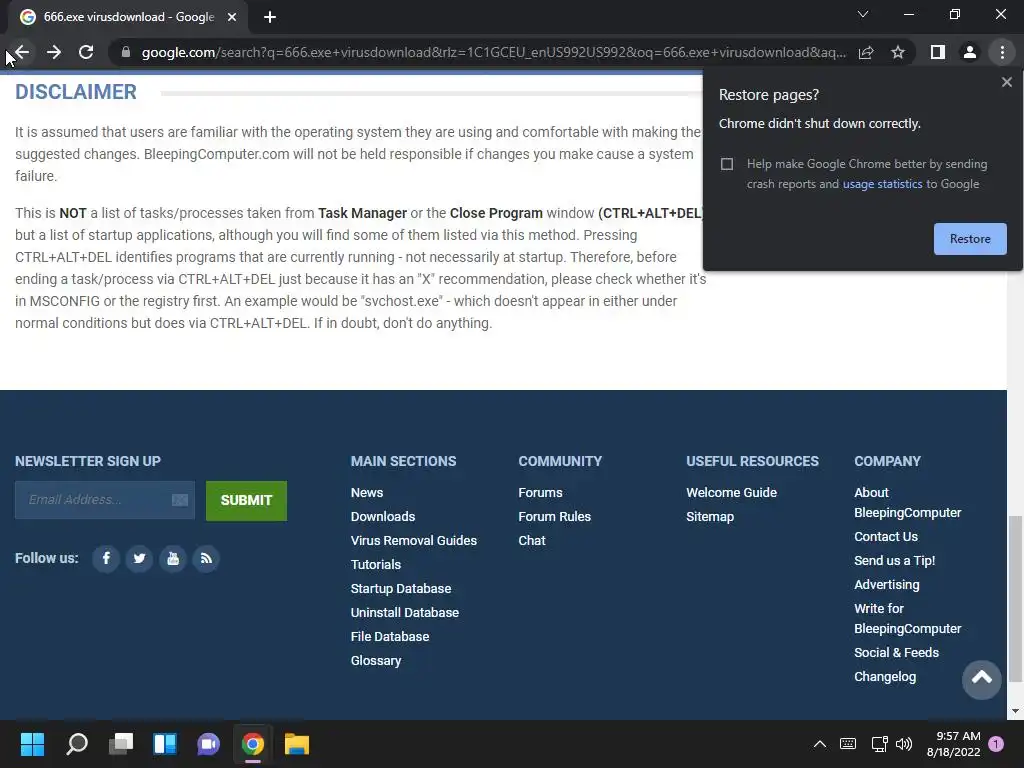Open the volume tray icon
This screenshot has width=1024, height=768.
904,744
